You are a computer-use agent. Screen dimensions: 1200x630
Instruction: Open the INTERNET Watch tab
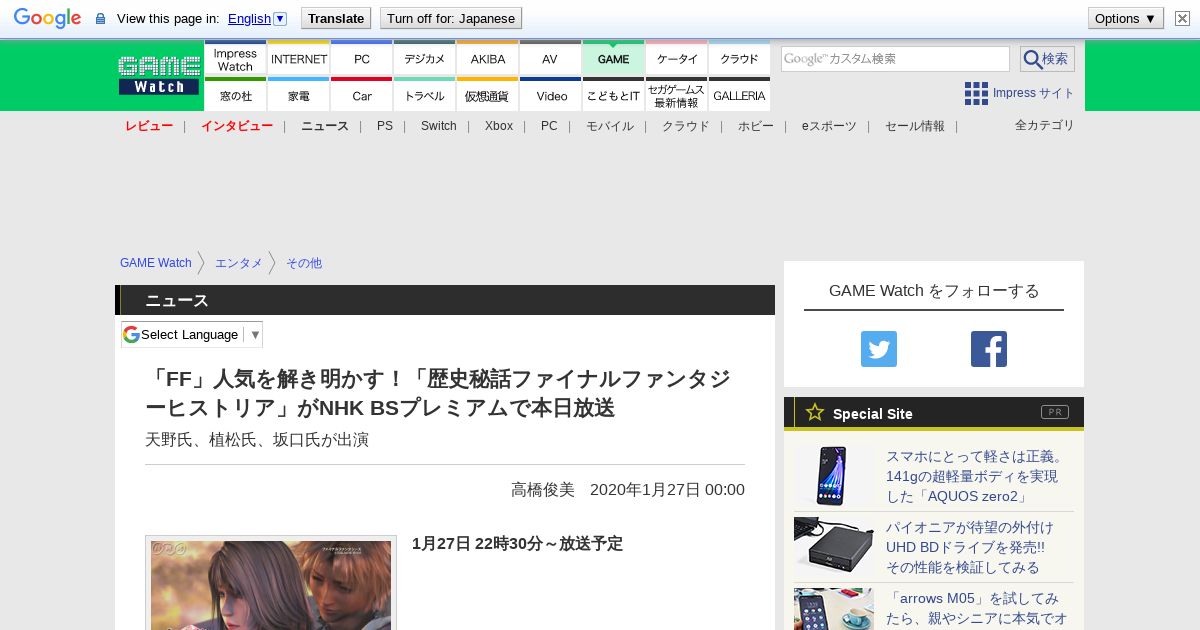[x=299, y=58]
